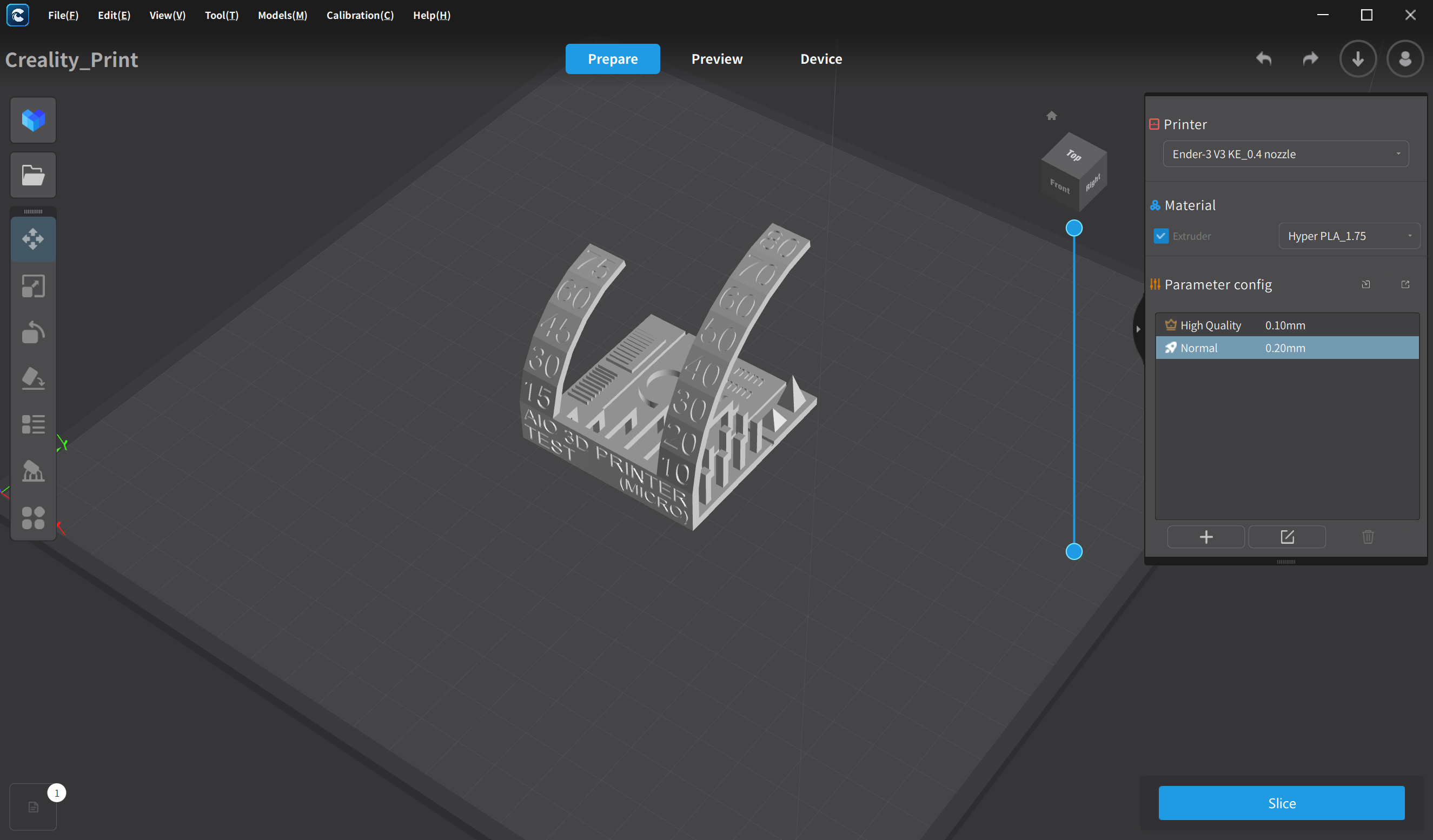Reset view with the home icon
The width and height of the screenshot is (1433, 840).
tap(1051, 116)
